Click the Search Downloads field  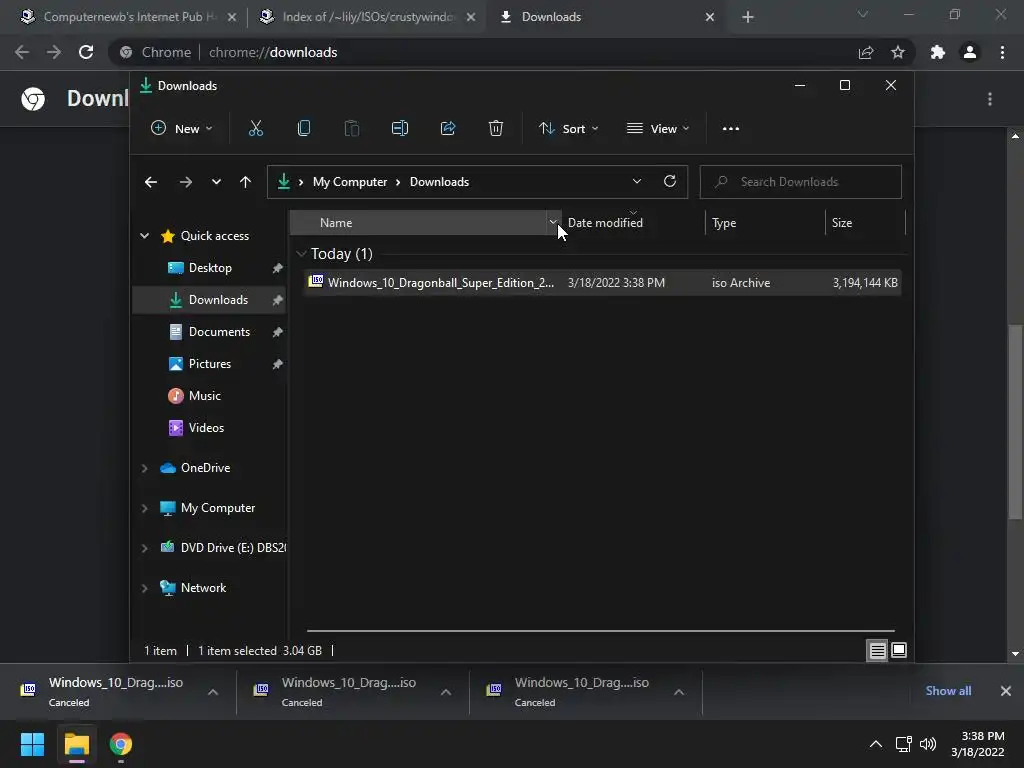click(x=801, y=182)
